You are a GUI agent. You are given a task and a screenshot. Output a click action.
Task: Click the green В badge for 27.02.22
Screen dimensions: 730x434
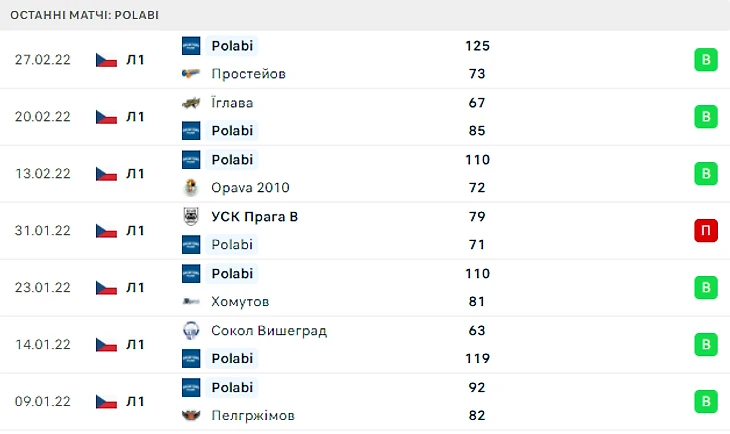pyautogui.click(x=706, y=59)
